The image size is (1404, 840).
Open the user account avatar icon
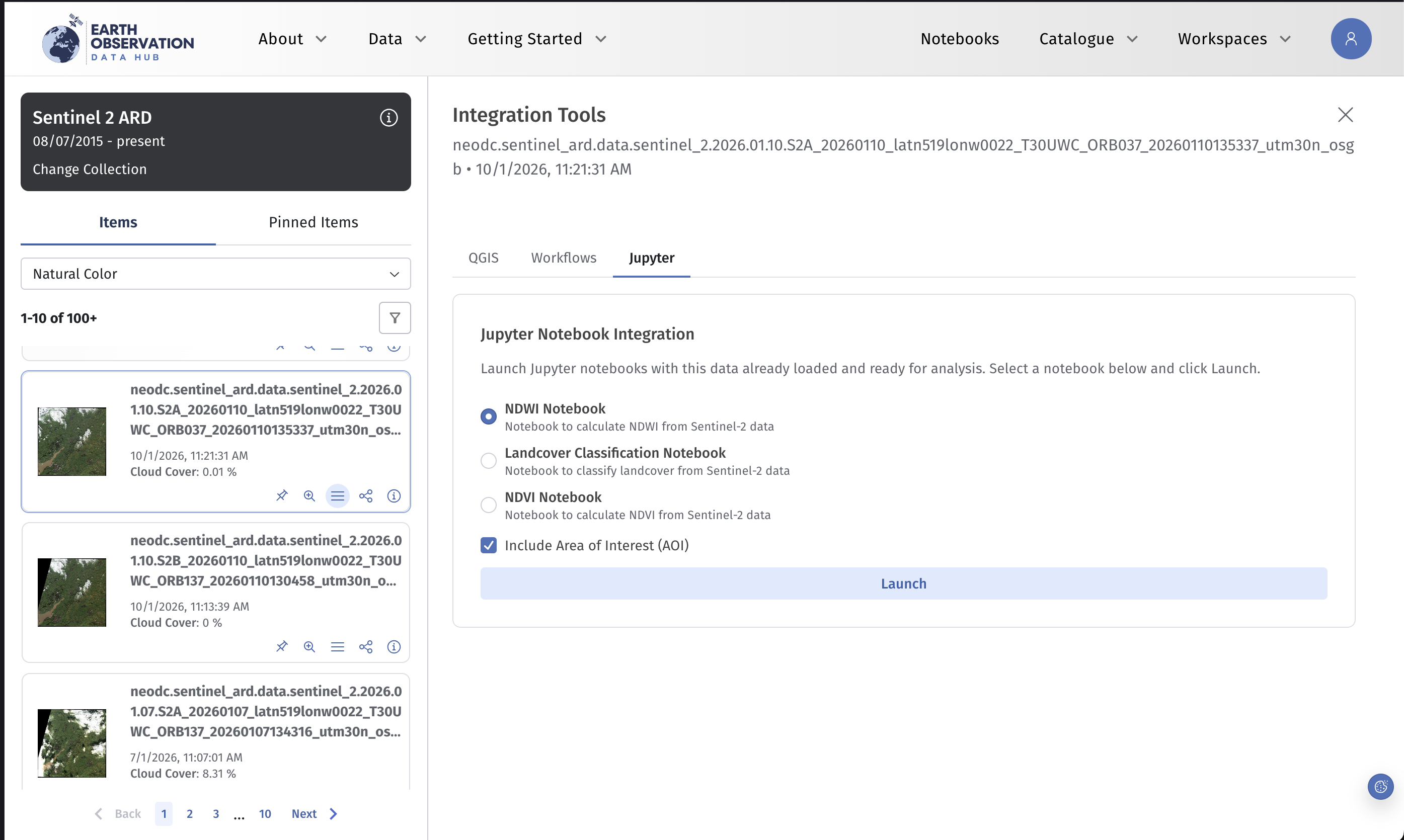pos(1351,39)
